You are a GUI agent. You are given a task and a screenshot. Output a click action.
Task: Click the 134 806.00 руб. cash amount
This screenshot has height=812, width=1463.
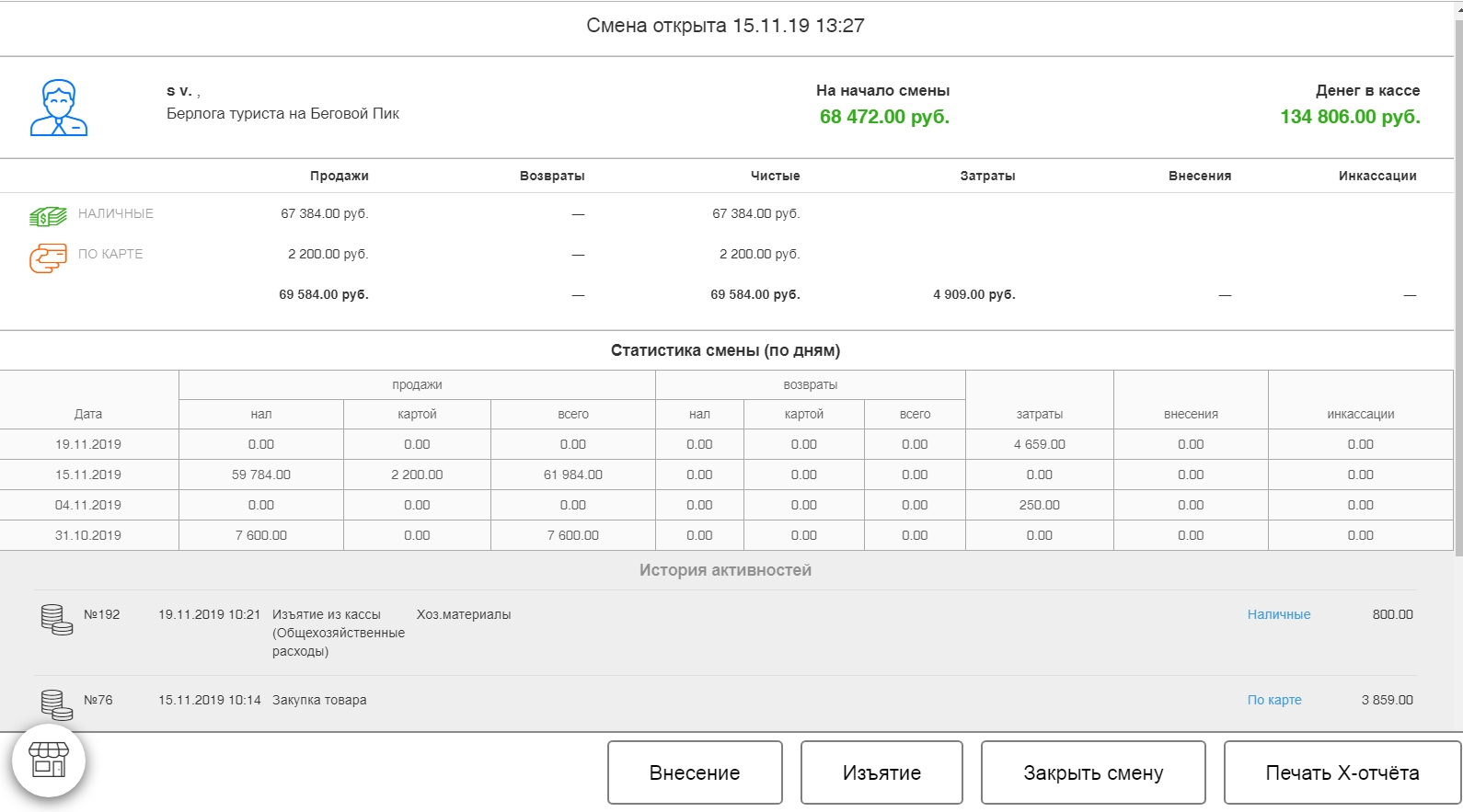point(1350,117)
